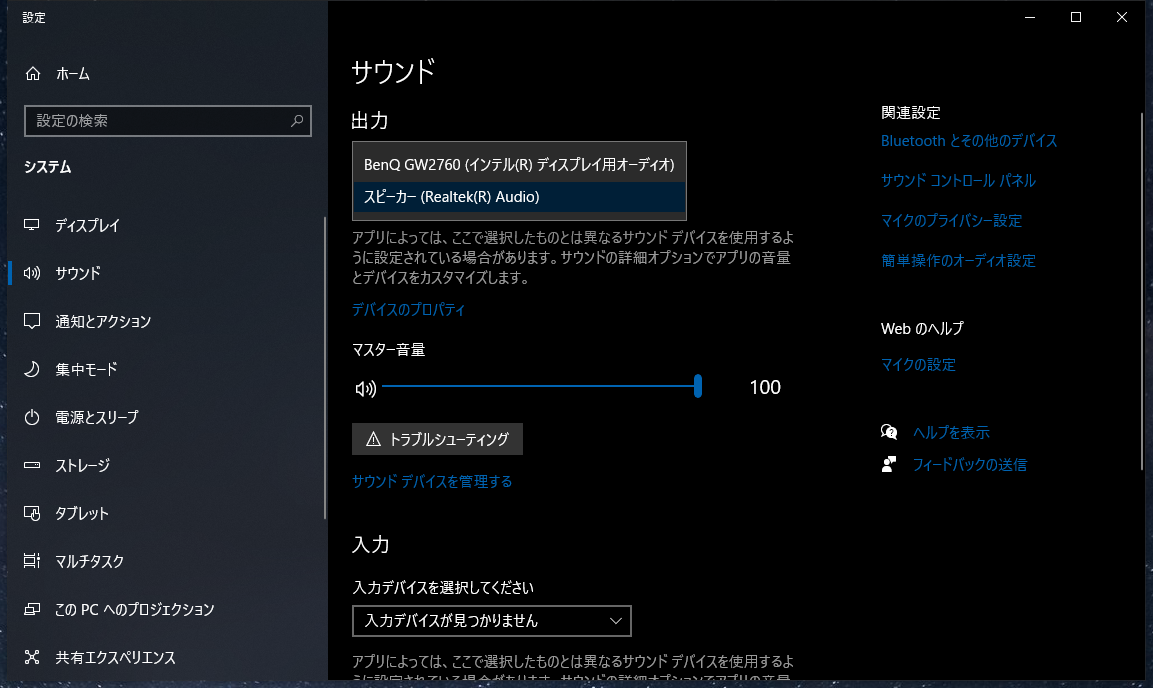Click the 集中モード moon icon

pos(32,369)
